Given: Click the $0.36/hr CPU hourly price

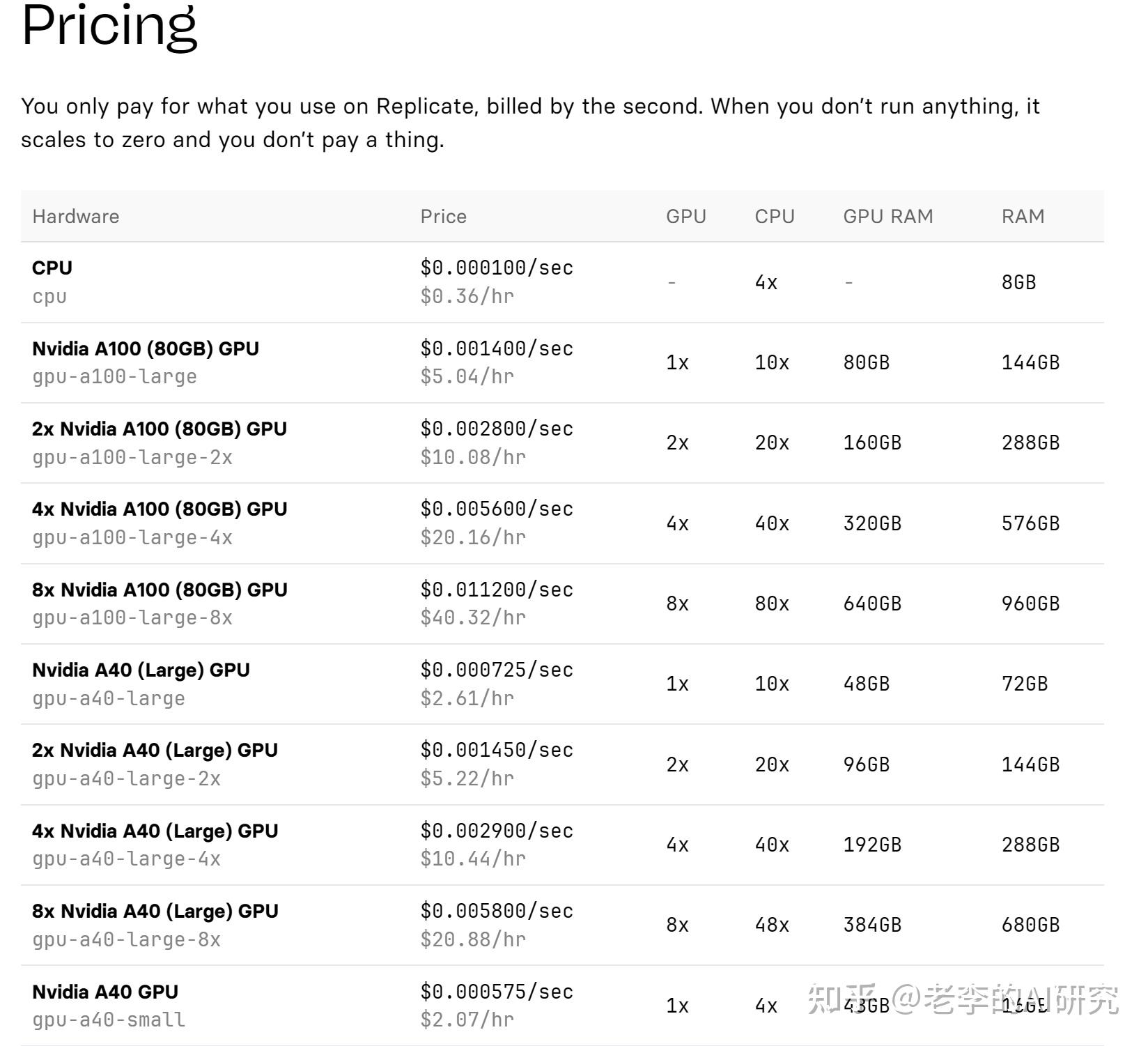Looking at the screenshot, I should click(467, 296).
